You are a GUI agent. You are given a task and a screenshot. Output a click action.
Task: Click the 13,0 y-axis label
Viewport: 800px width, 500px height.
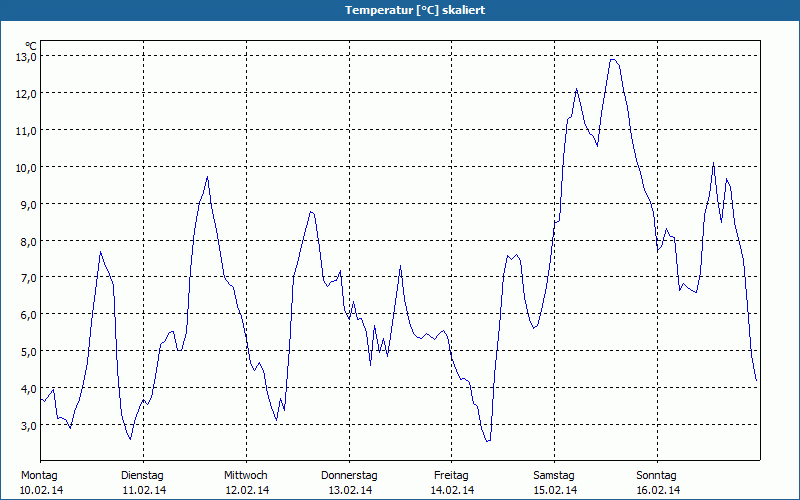pyautogui.click(x=26, y=57)
